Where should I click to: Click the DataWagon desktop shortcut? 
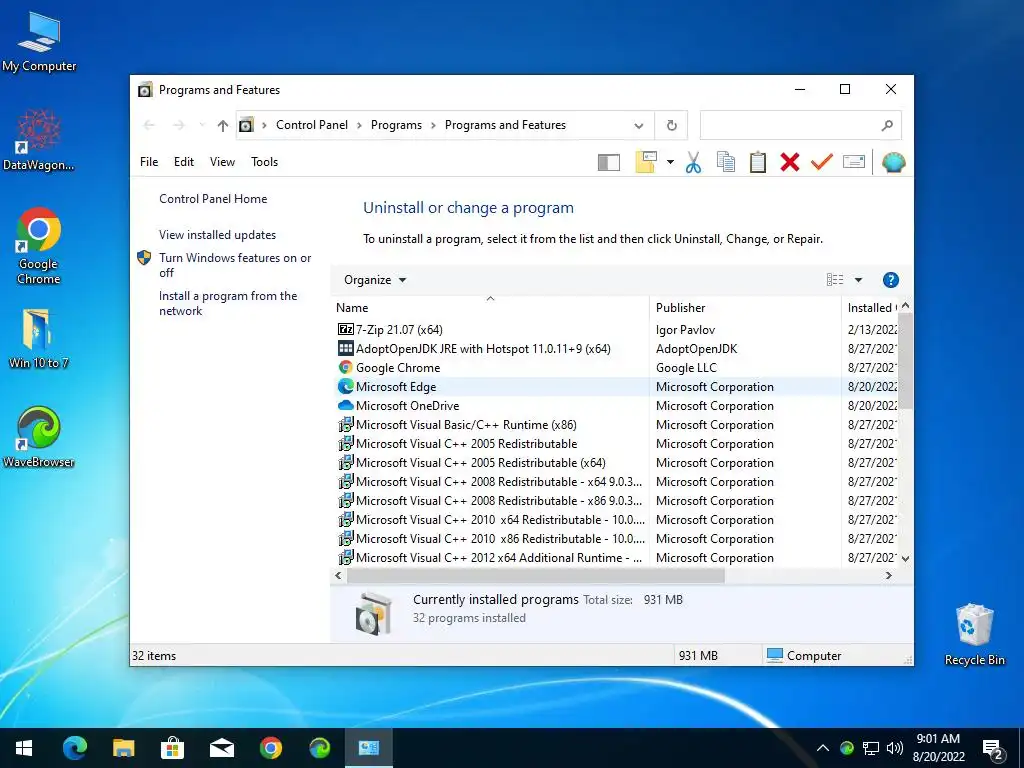click(39, 139)
